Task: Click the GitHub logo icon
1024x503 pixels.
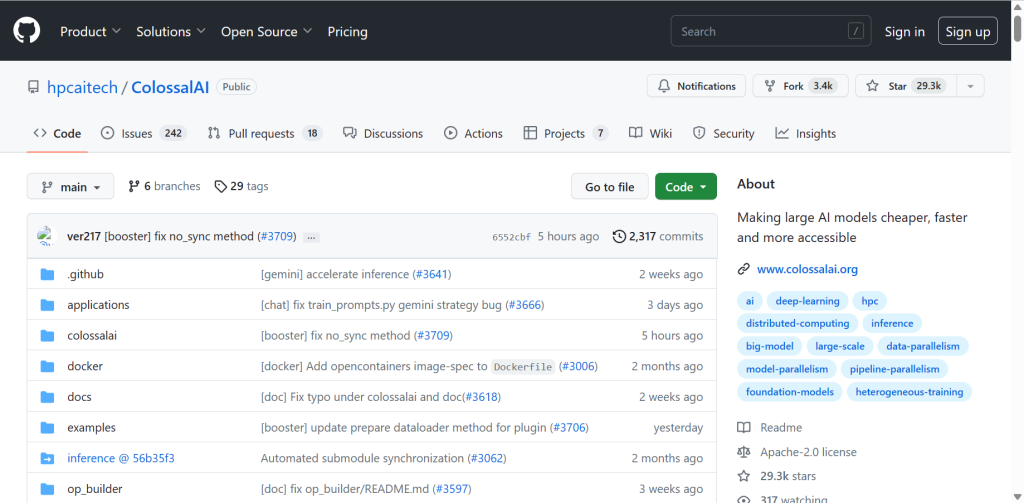Action: [26, 31]
